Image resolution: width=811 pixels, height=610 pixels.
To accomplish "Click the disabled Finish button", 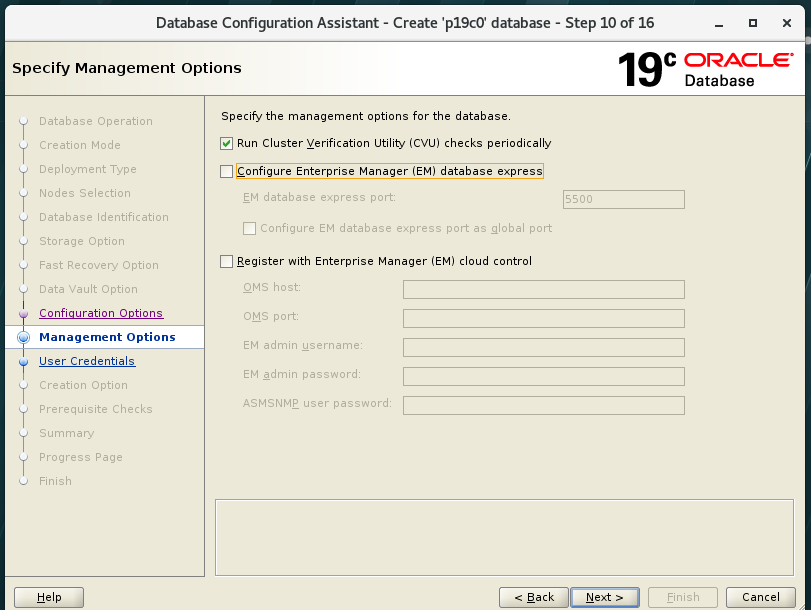I will coord(683,597).
